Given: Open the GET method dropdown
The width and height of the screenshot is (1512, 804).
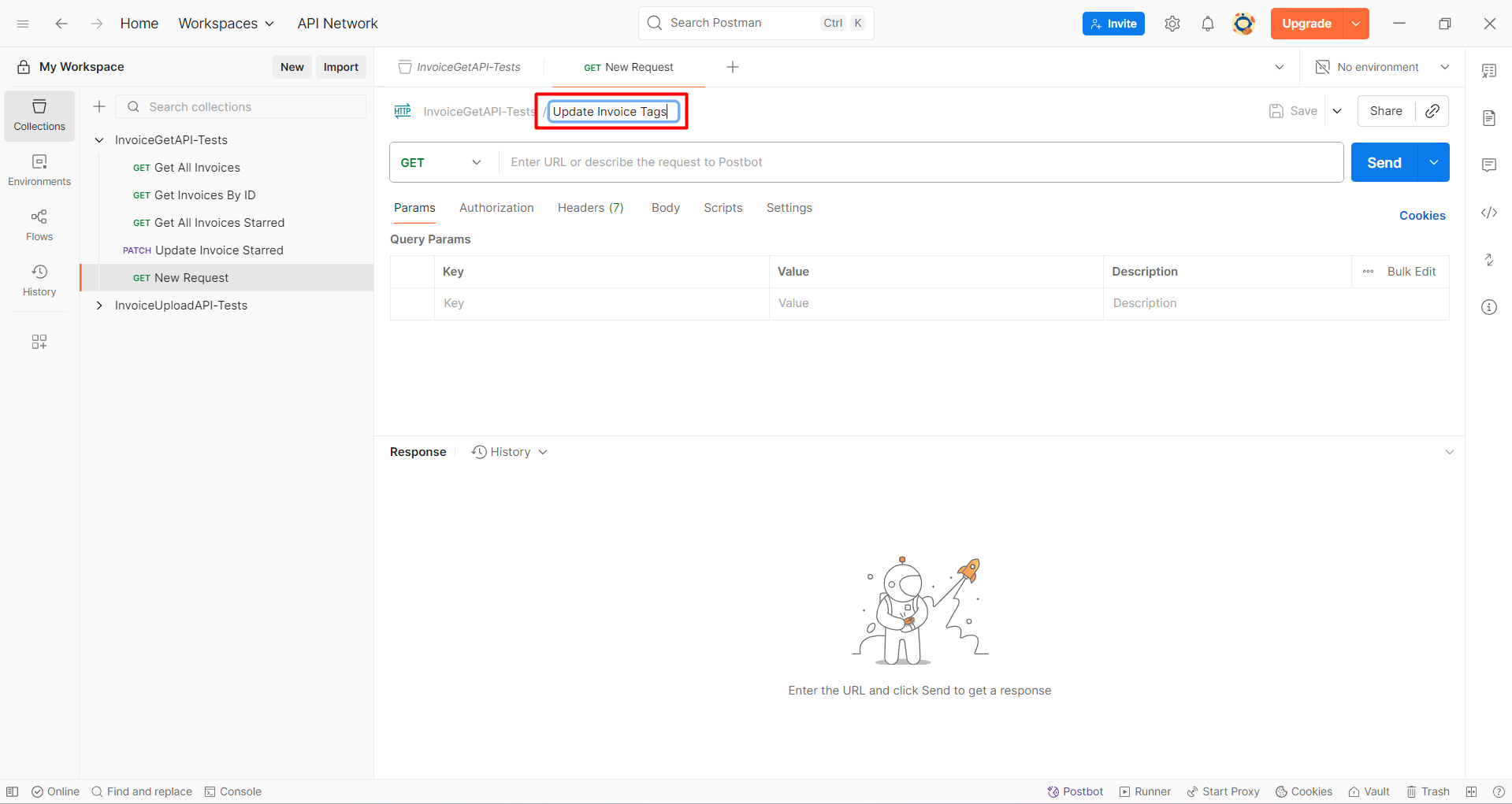Looking at the screenshot, I should tap(476, 162).
